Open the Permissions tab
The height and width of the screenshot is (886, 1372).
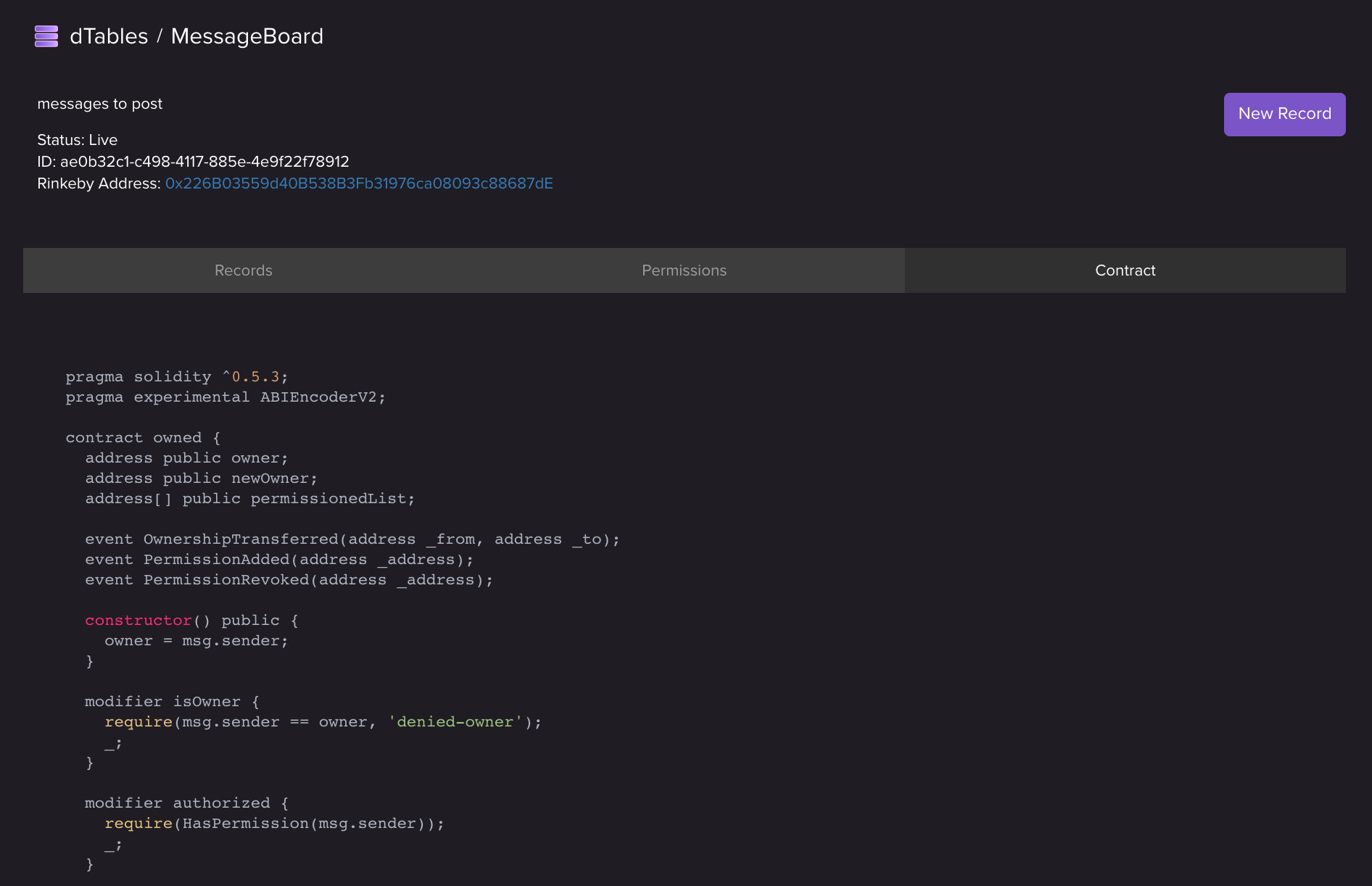click(684, 270)
